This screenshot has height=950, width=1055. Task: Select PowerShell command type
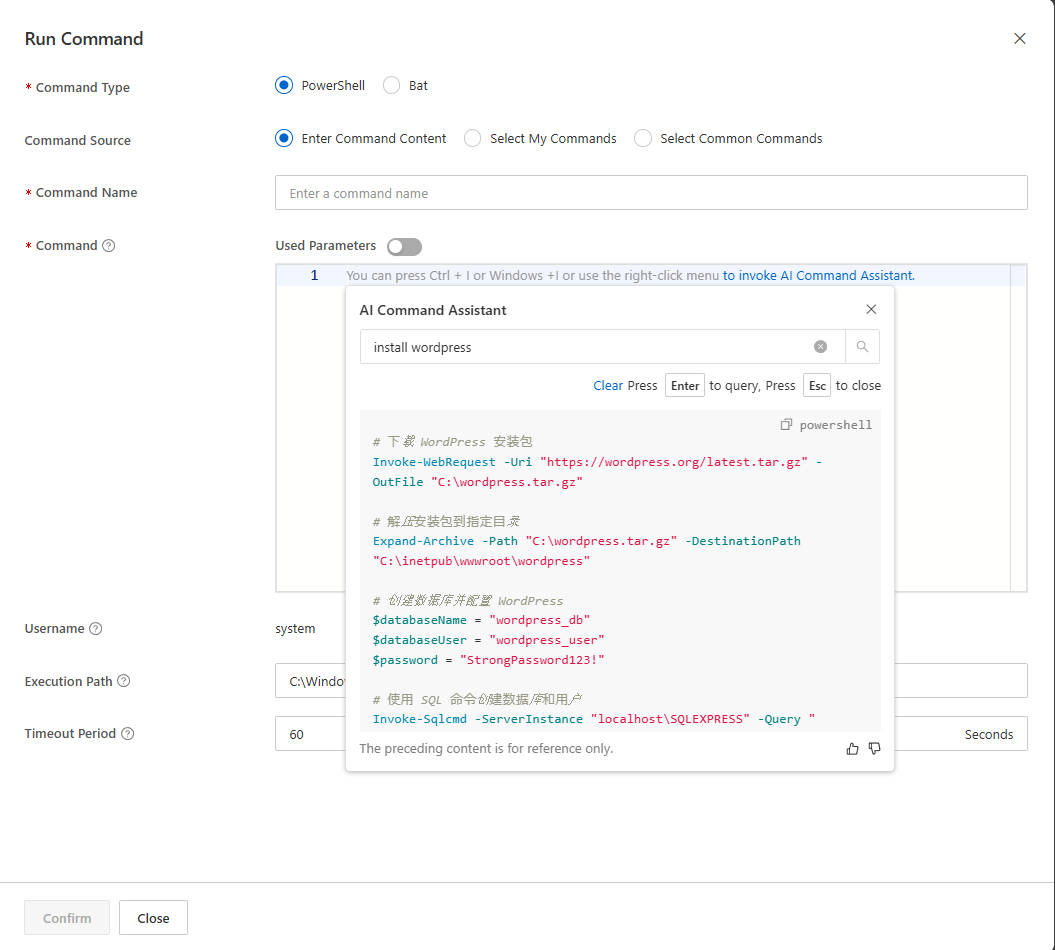(x=284, y=85)
